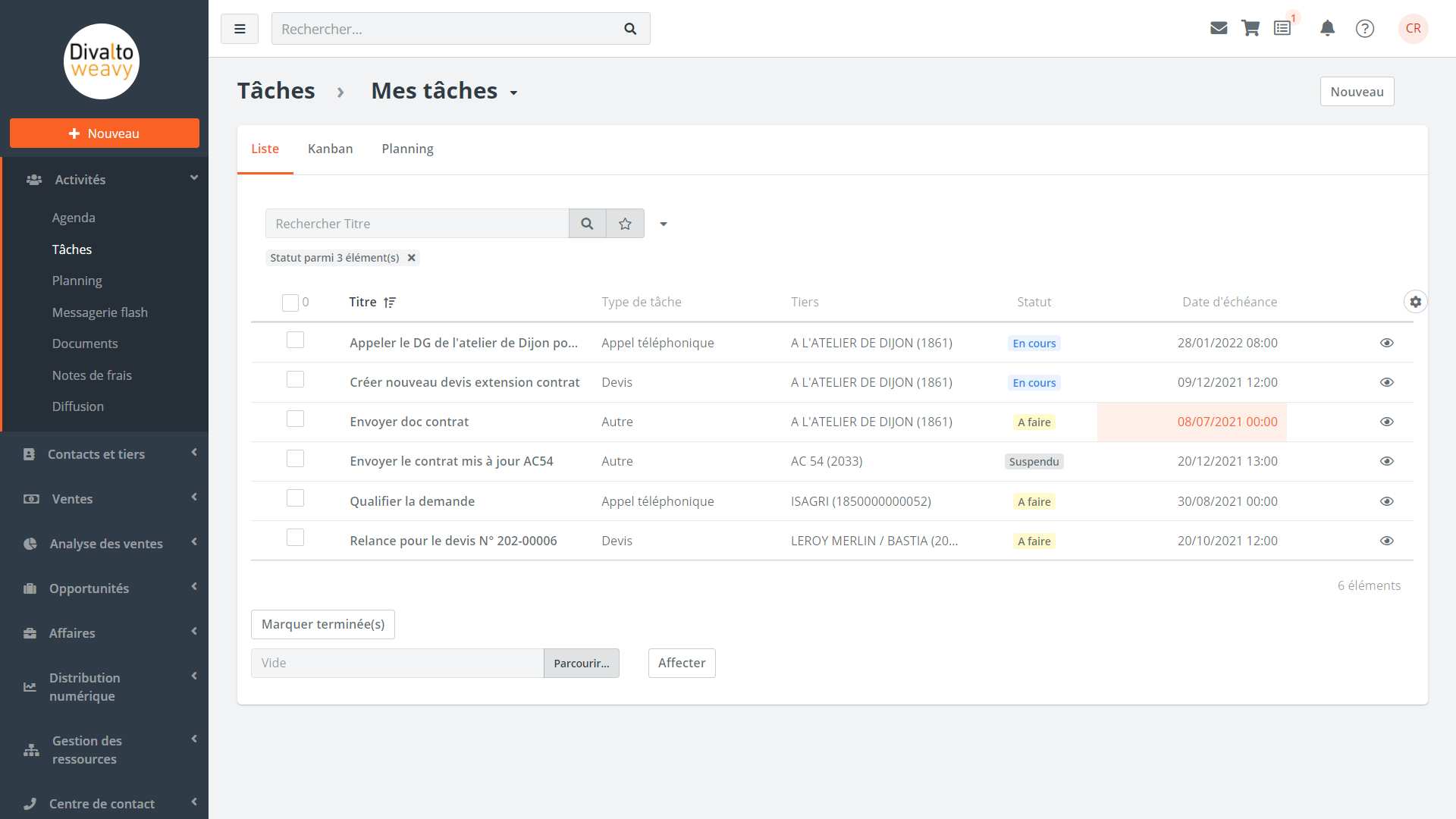The height and width of the screenshot is (819, 1456).
Task: Select the Relance pour le devis row checkbox
Action: click(x=295, y=538)
